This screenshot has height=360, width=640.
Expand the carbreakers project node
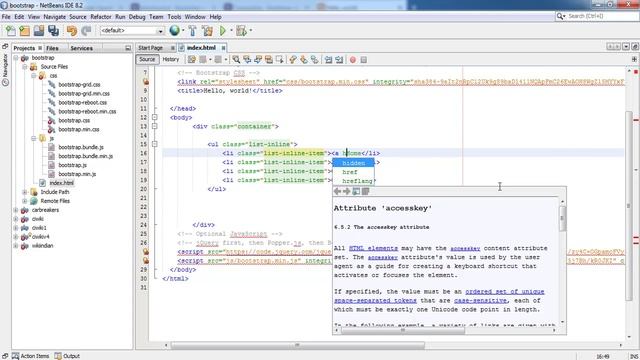tap(16, 210)
